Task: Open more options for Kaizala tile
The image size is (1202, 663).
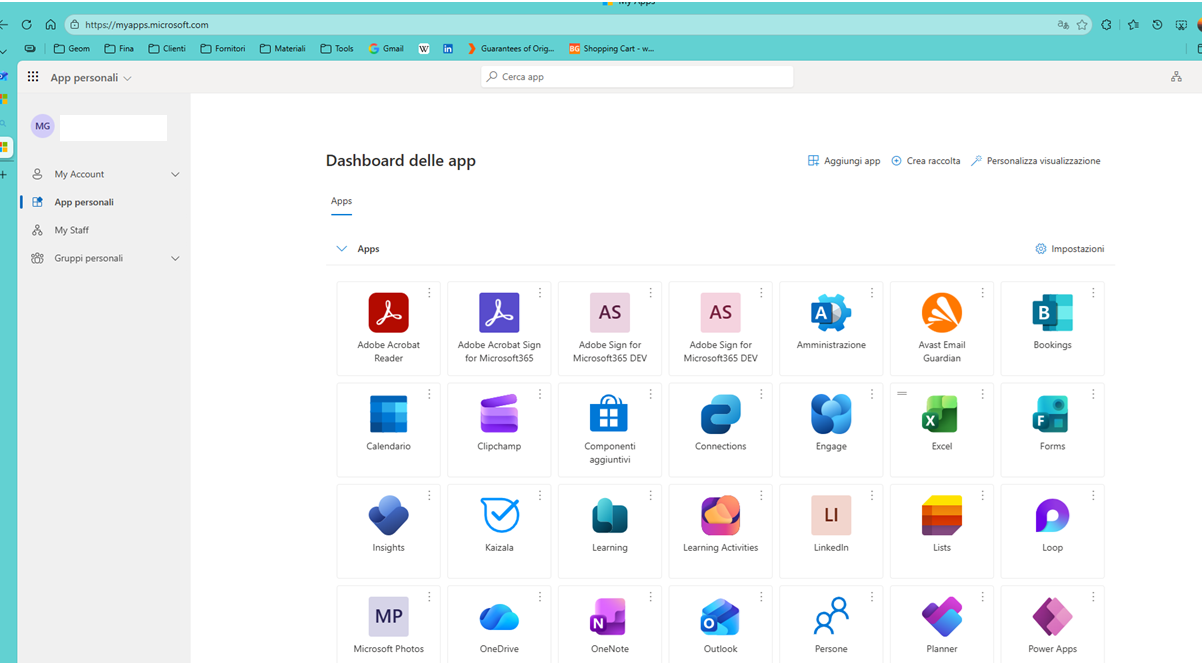Action: coord(540,495)
